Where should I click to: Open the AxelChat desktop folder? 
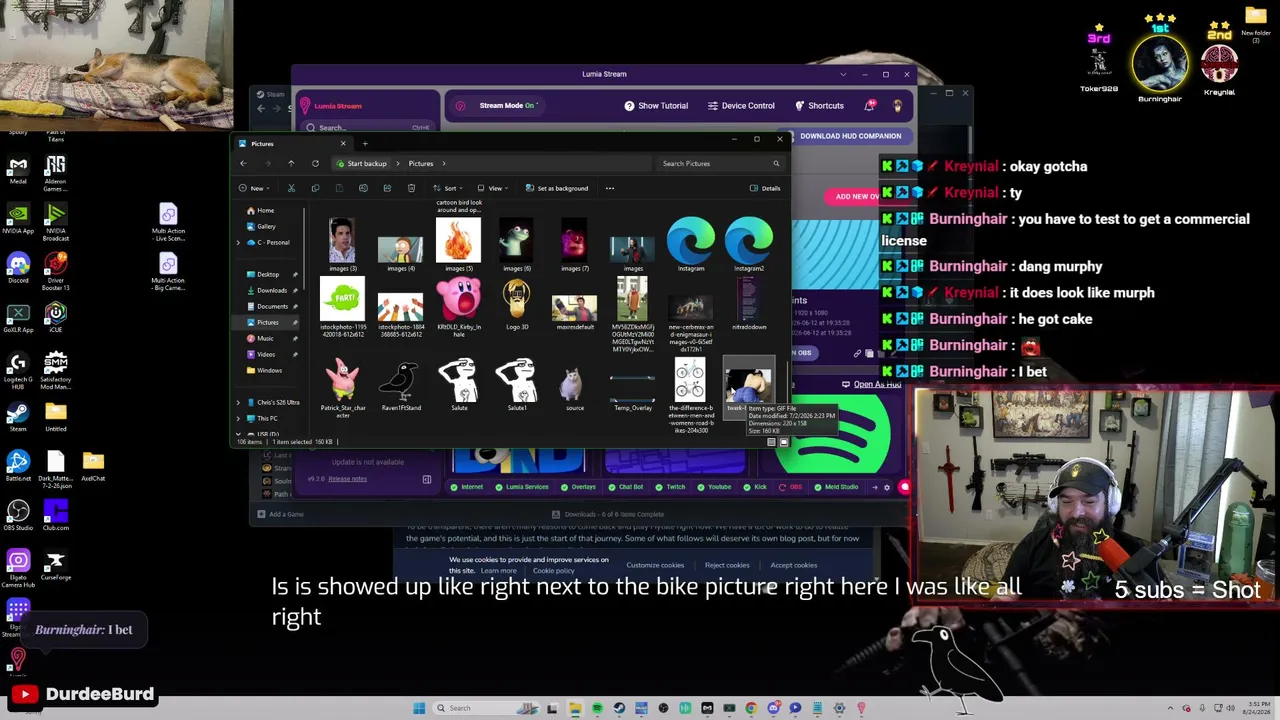[x=93, y=465]
